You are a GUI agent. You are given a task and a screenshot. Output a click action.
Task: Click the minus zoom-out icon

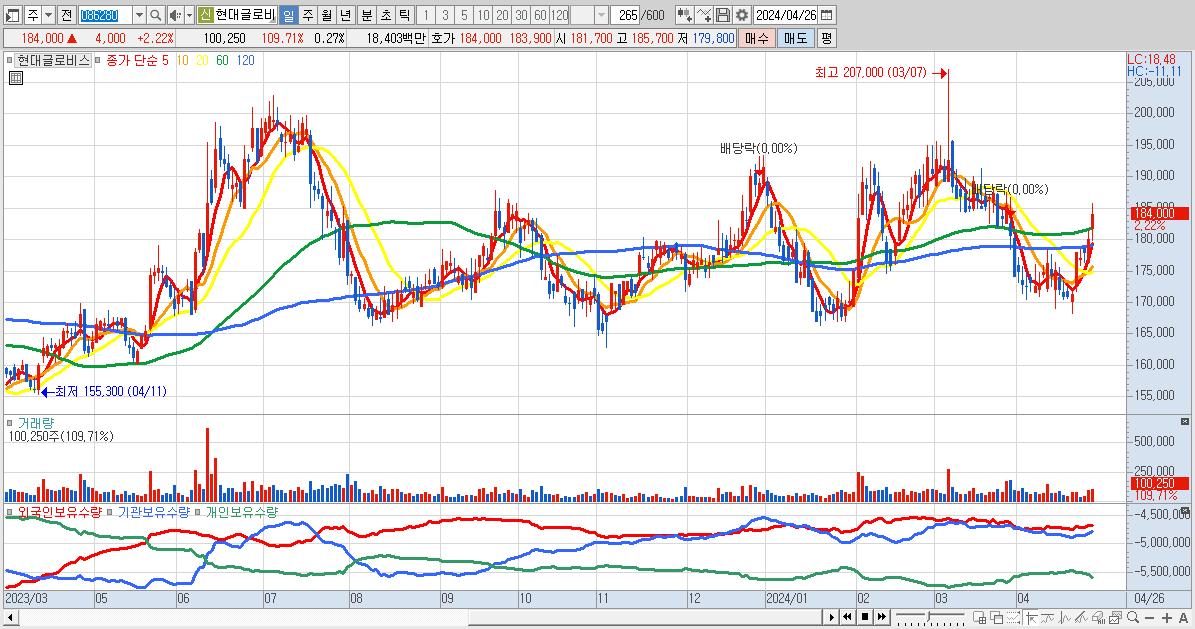[x=1150, y=618]
